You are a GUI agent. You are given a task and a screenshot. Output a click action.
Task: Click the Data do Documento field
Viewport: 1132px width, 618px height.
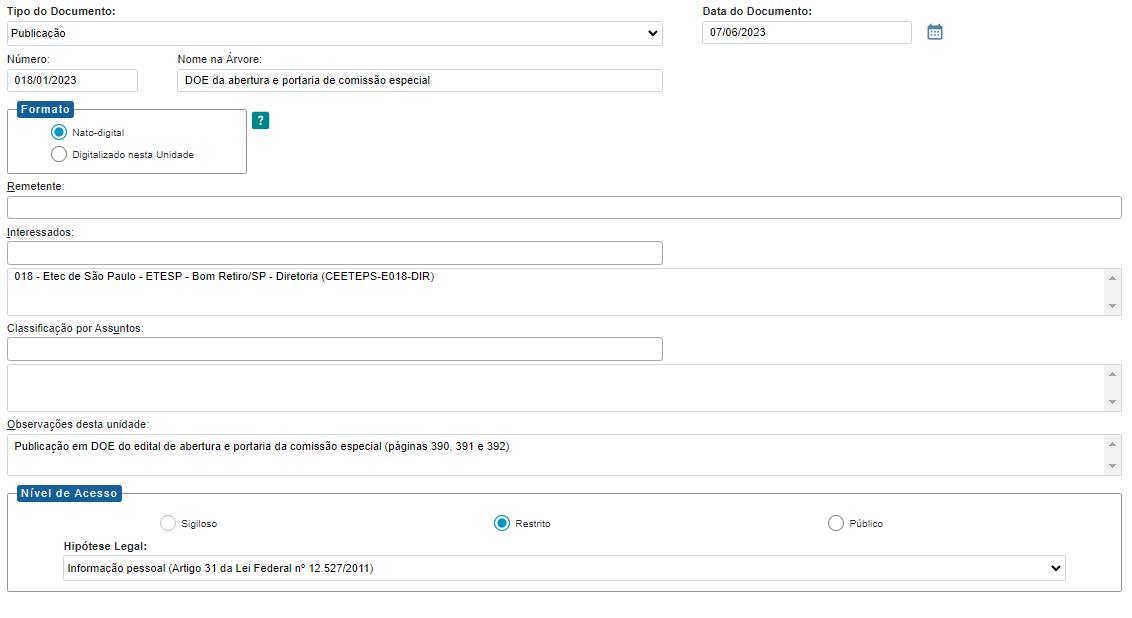[x=806, y=32]
